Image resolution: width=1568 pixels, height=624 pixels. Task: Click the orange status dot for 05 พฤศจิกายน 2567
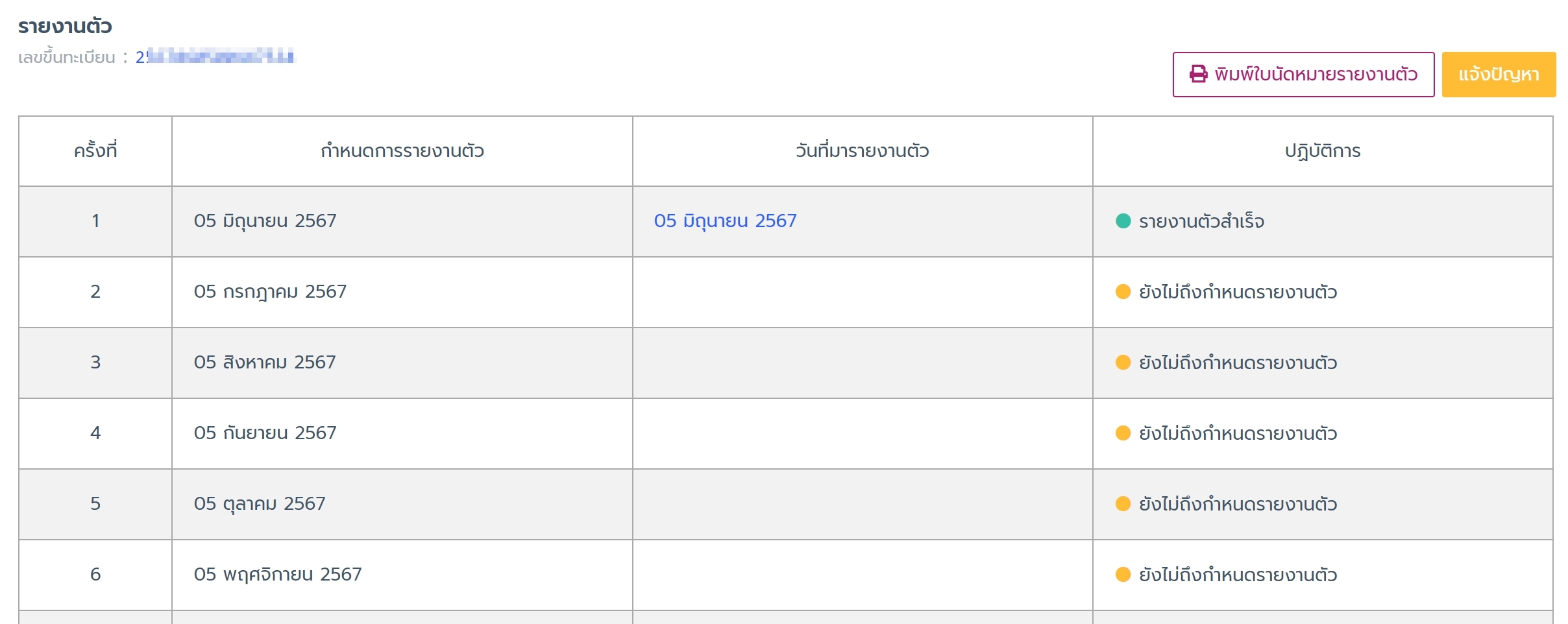click(1123, 575)
